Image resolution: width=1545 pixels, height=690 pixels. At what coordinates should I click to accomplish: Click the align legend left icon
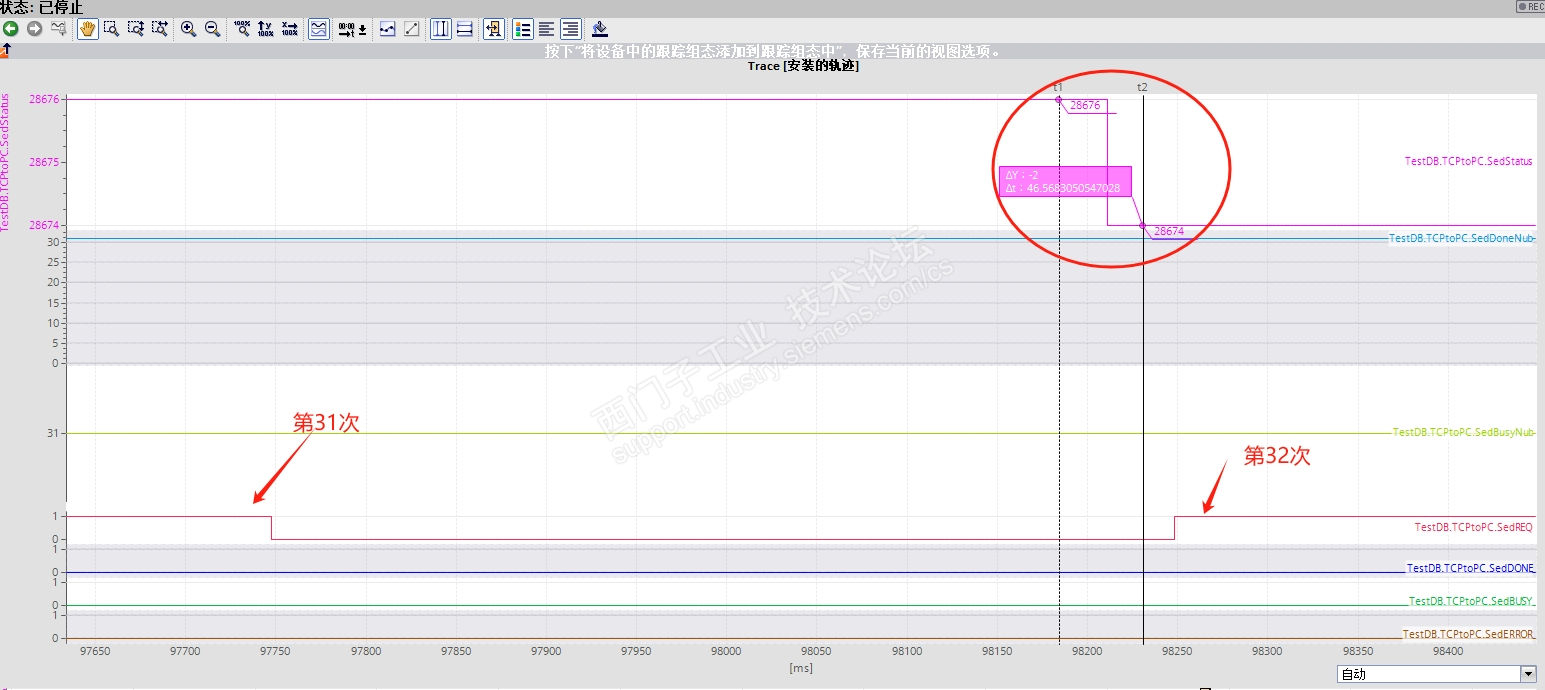tap(547, 29)
